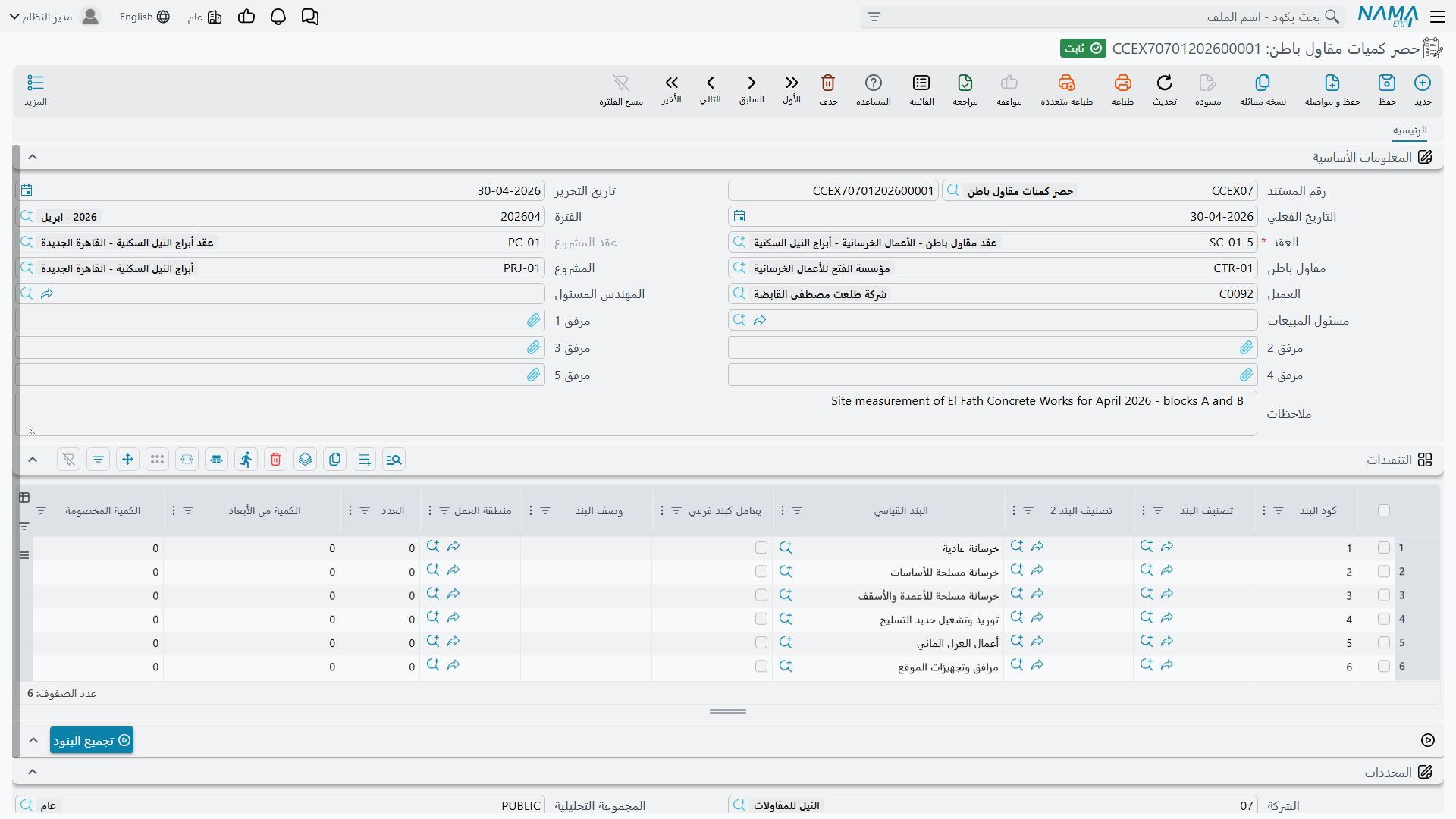Click the move arrows icon in grid toolbar
Screen dimensions: 1456x819
coord(127,460)
